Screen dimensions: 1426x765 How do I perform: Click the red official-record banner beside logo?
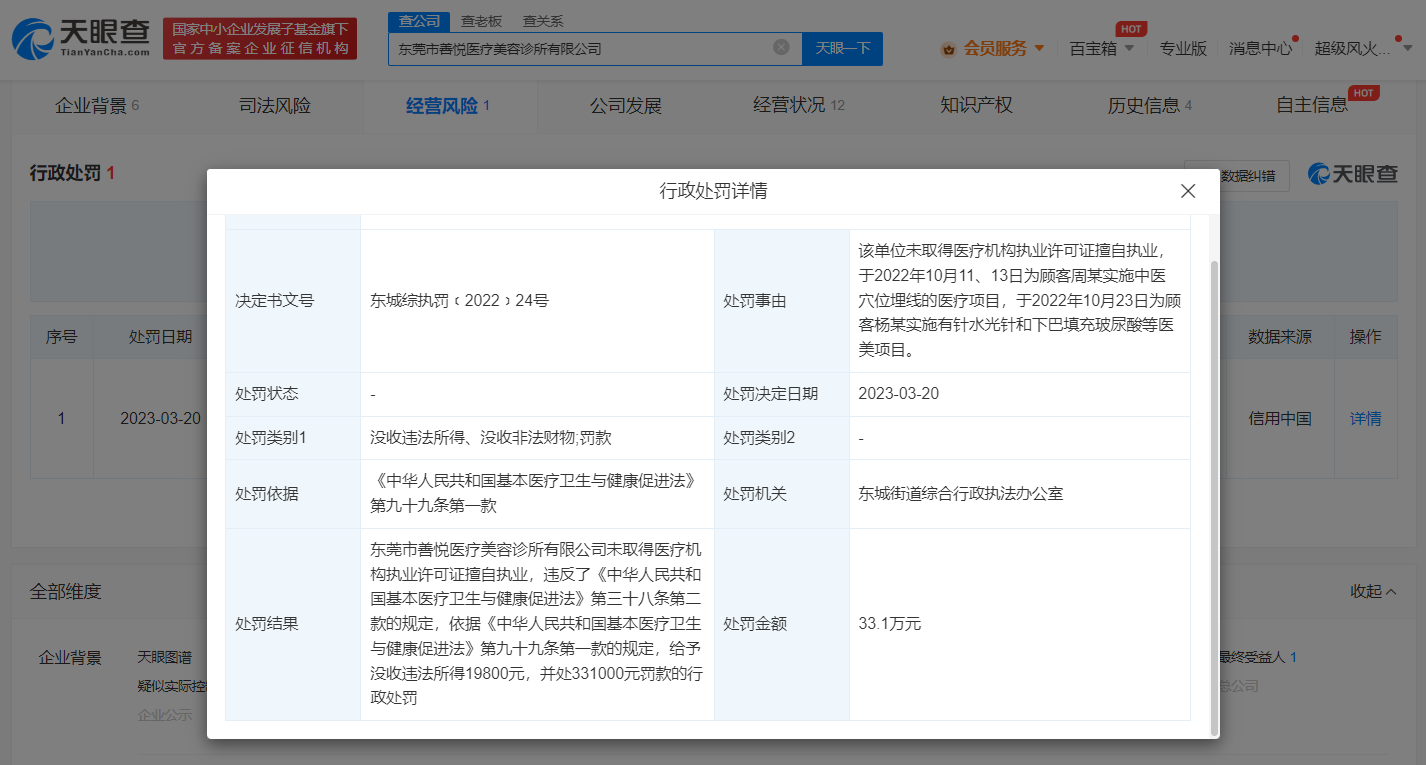260,38
